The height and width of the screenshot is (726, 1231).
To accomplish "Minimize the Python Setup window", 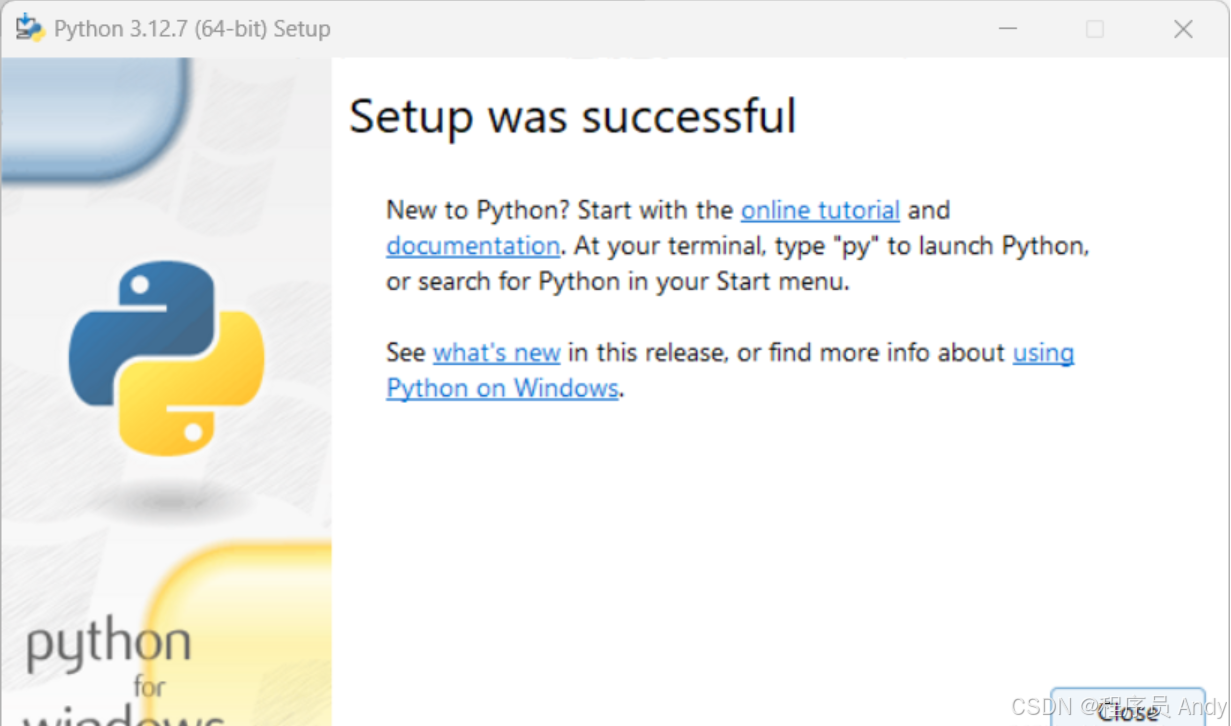I will [x=1008, y=29].
